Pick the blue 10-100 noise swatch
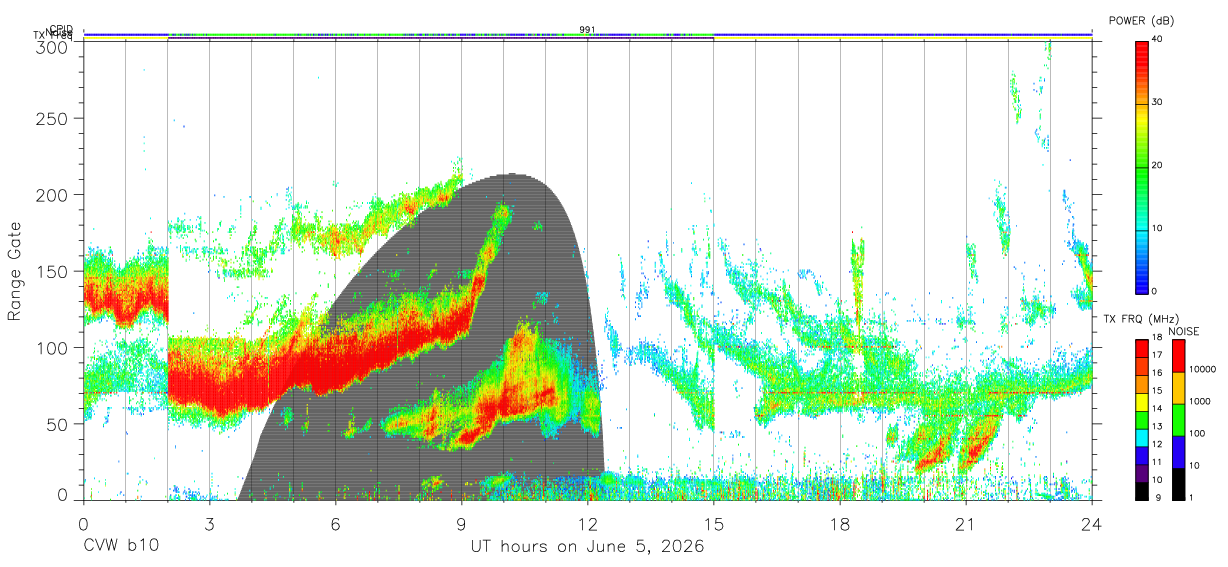1228x567 pixels. tap(1178, 451)
